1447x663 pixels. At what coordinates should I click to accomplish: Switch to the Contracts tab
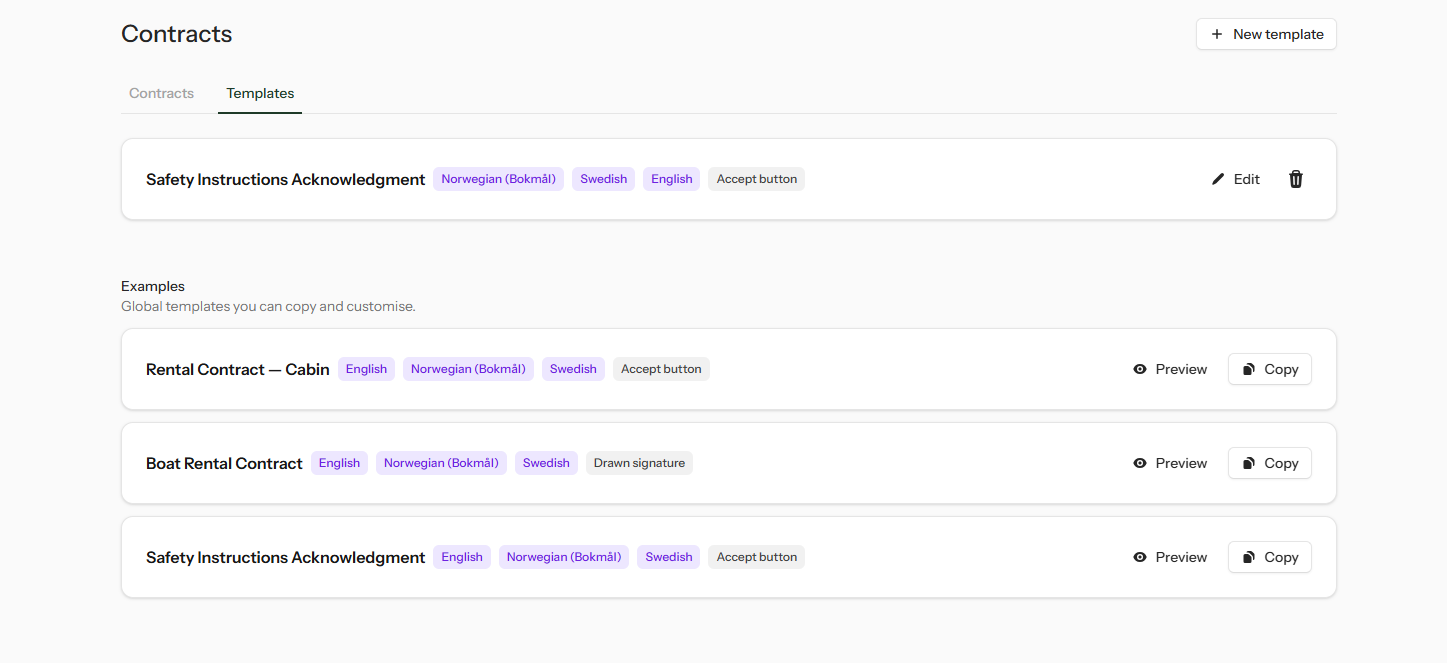coord(161,93)
